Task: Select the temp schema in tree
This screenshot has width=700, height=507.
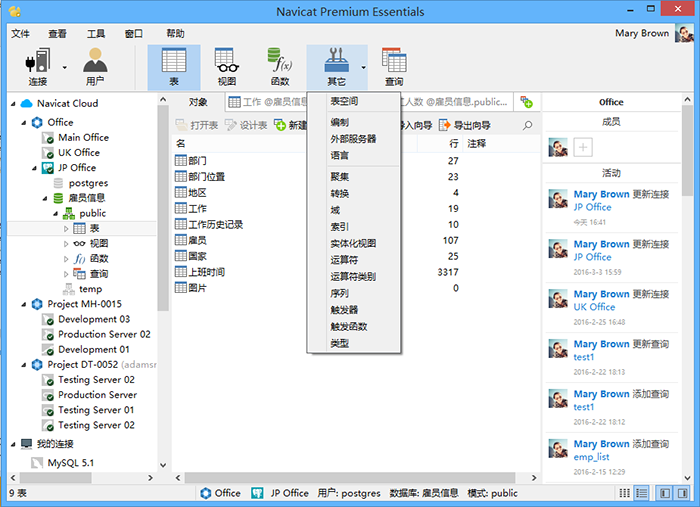Action: 91,289
